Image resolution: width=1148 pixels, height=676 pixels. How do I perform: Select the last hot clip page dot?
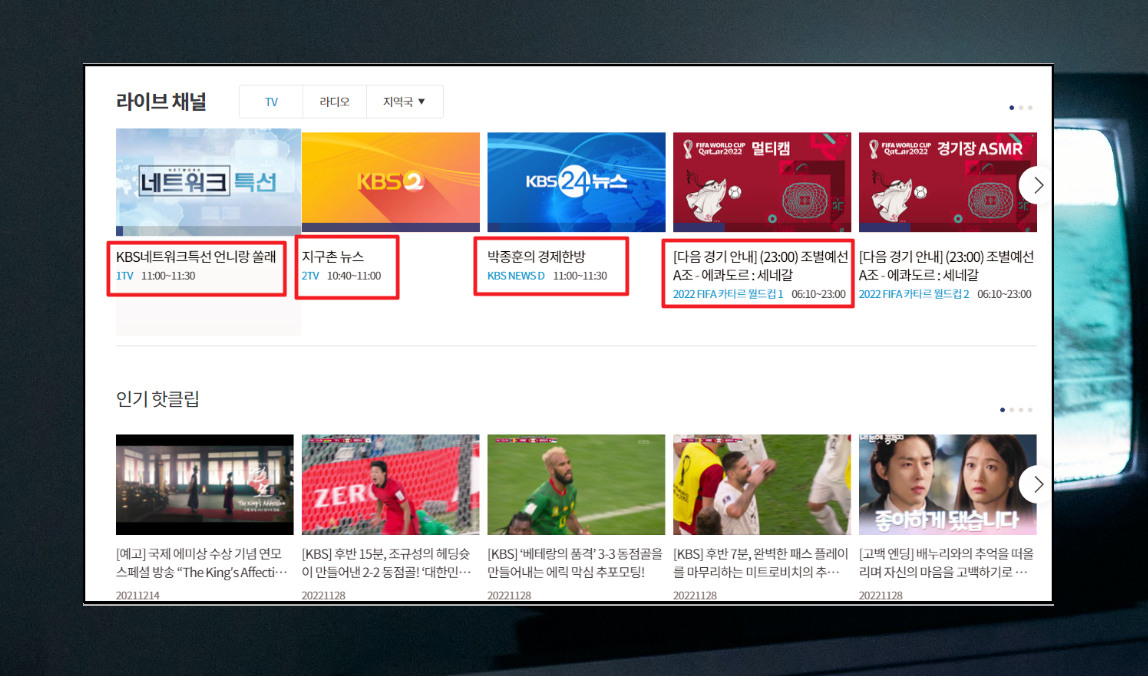pyautogui.click(x=1030, y=410)
